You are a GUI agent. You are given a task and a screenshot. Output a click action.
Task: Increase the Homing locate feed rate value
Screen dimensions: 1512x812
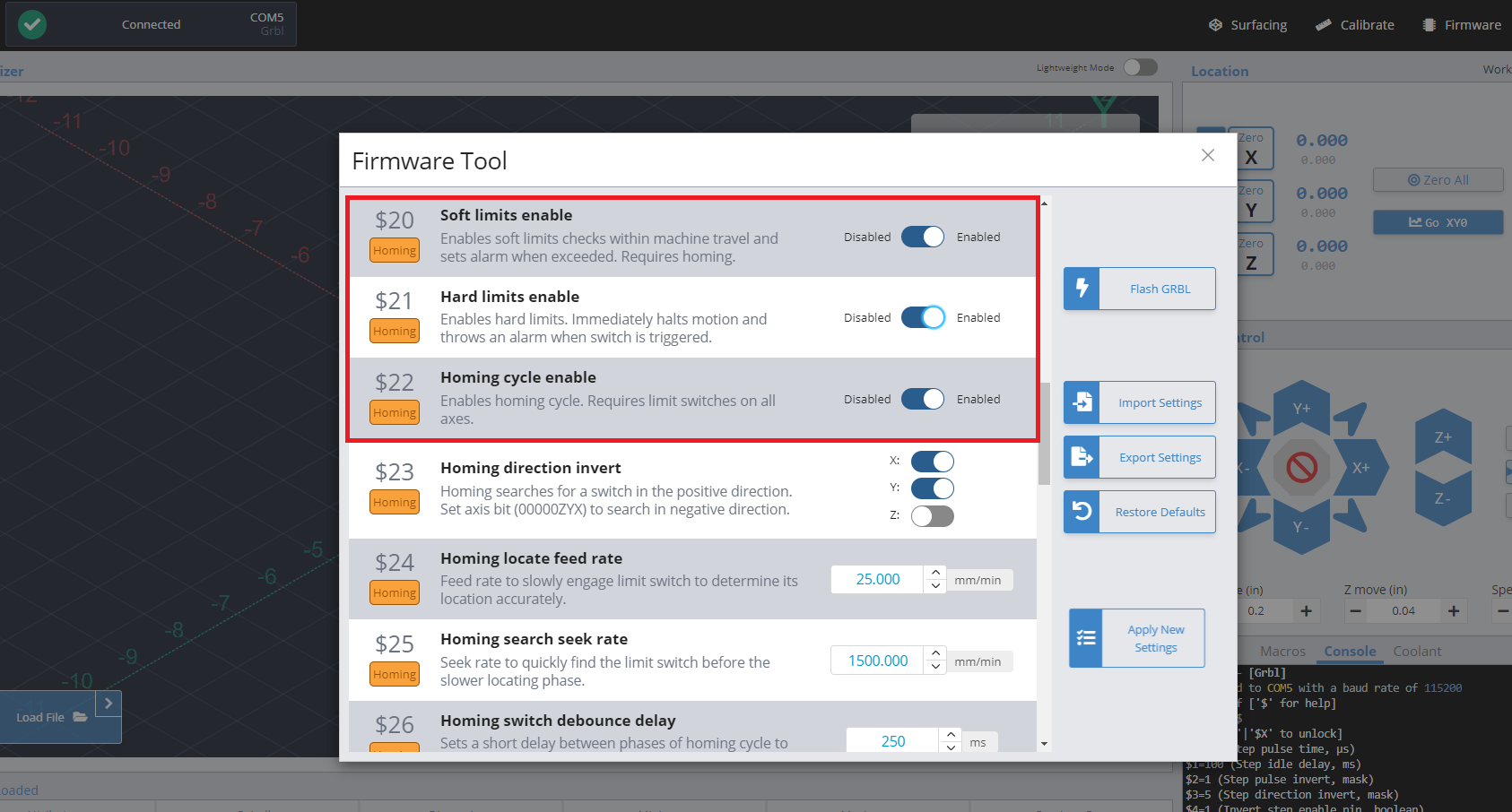(x=935, y=573)
